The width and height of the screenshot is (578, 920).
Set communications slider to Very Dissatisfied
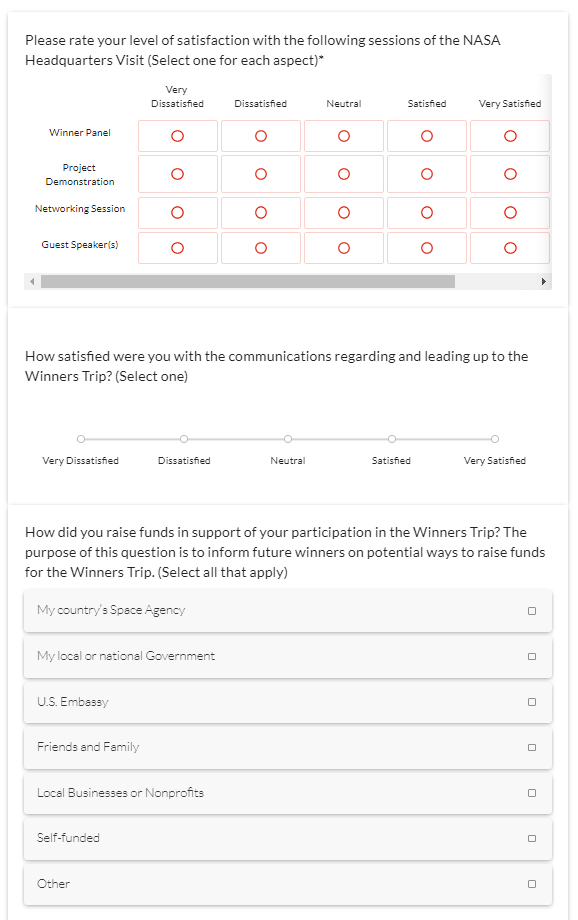[81, 439]
